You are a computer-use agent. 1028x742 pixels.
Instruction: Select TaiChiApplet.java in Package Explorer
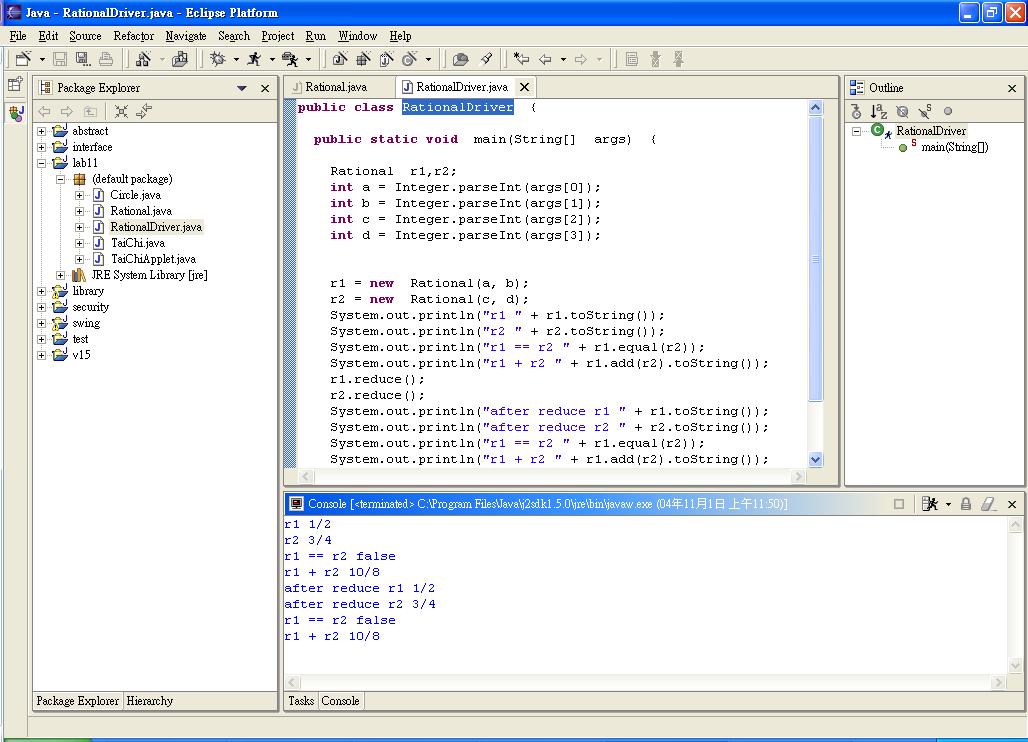coord(153,259)
